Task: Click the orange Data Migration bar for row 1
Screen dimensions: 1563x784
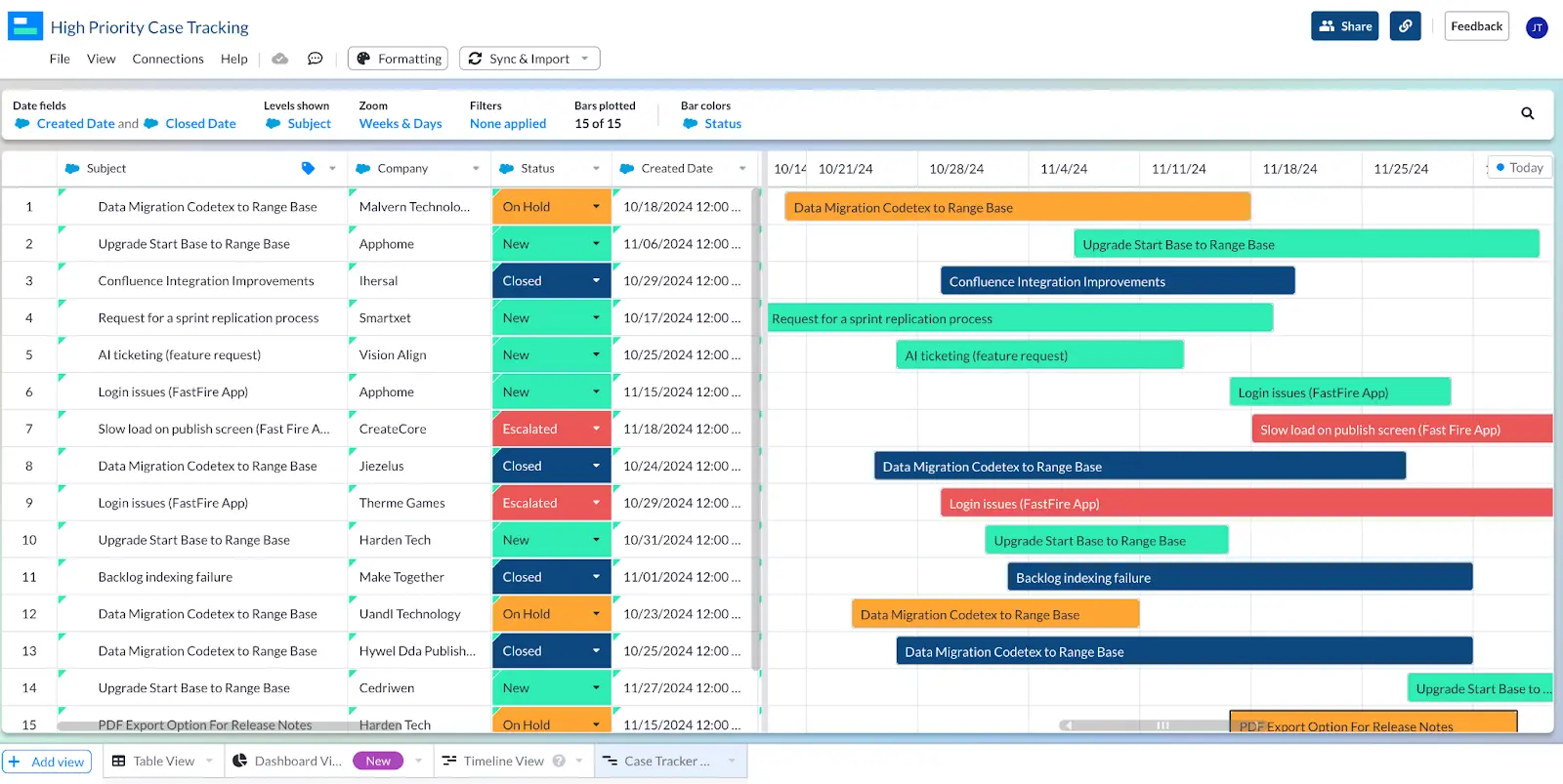Action: [x=1017, y=207]
